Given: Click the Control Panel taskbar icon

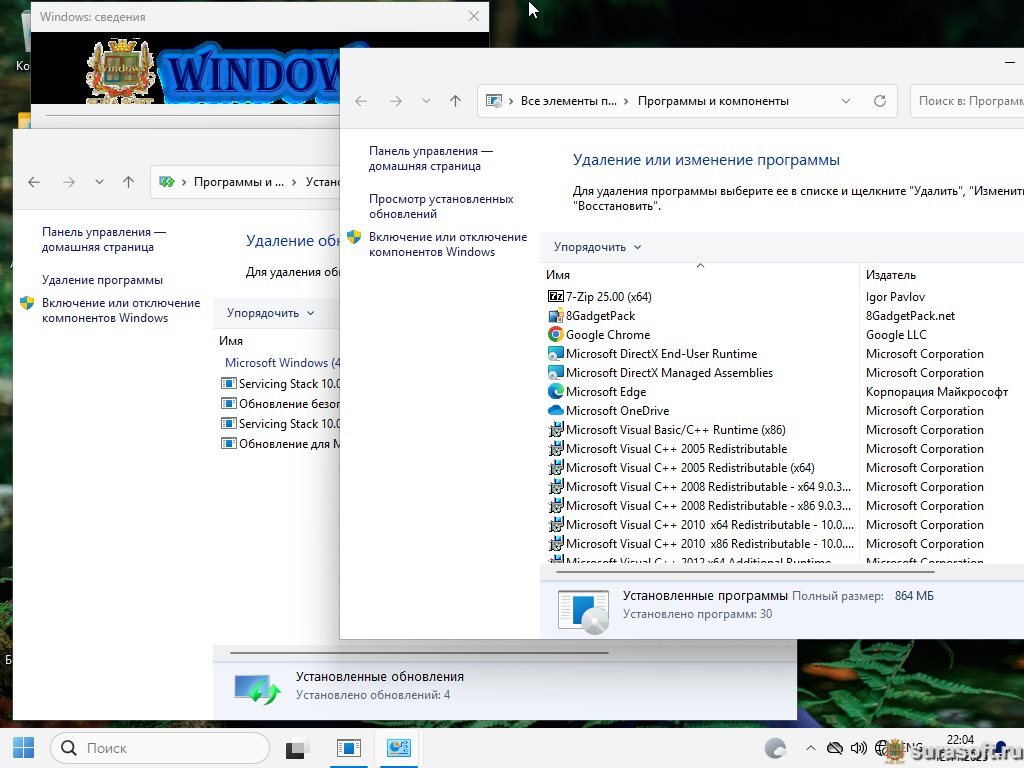Looking at the screenshot, I should [398, 748].
